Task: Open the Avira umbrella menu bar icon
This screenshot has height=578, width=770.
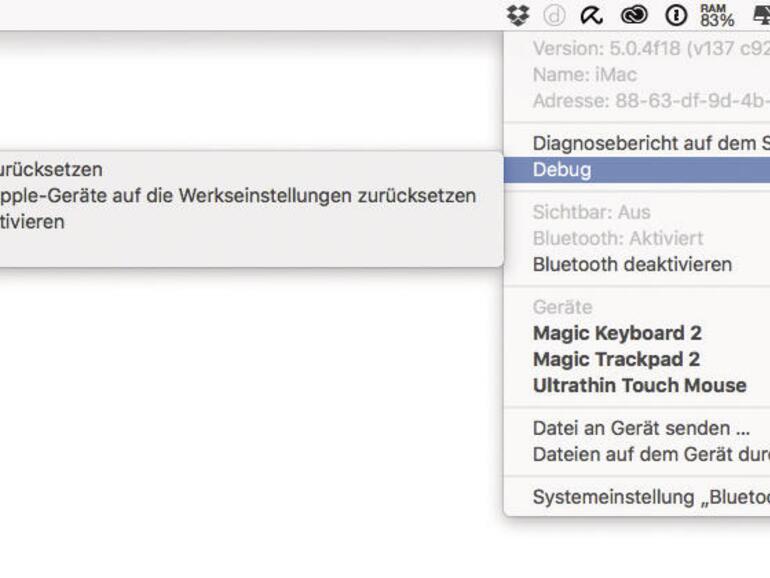Action: click(x=591, y=15)
